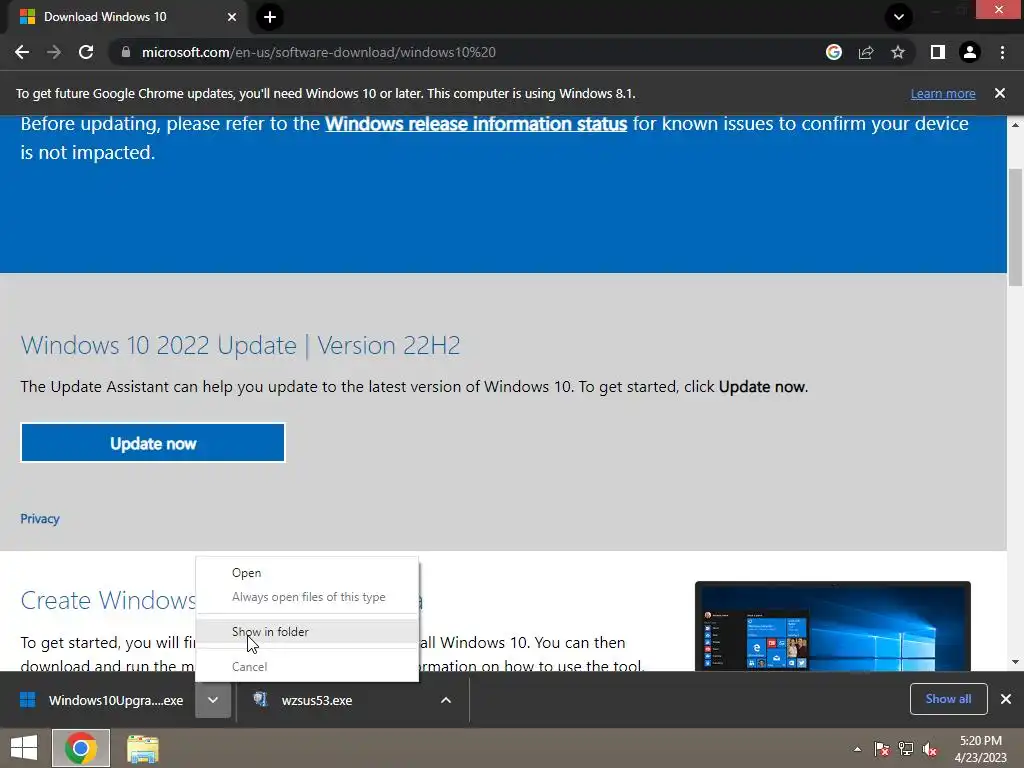The width and height of the screenshot is (1024, 768).
Task: Click the muted volume tray icon
Action: pos(930,749)
